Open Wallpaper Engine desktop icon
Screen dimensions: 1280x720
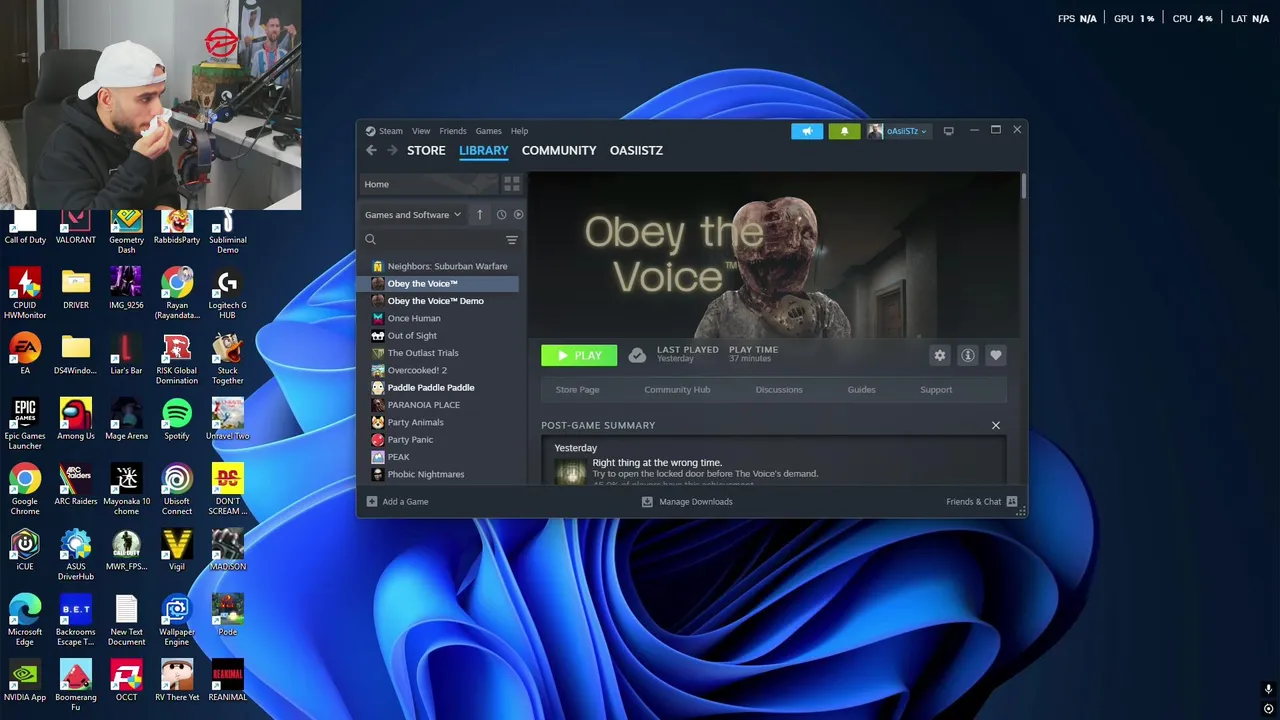[177, 621]
